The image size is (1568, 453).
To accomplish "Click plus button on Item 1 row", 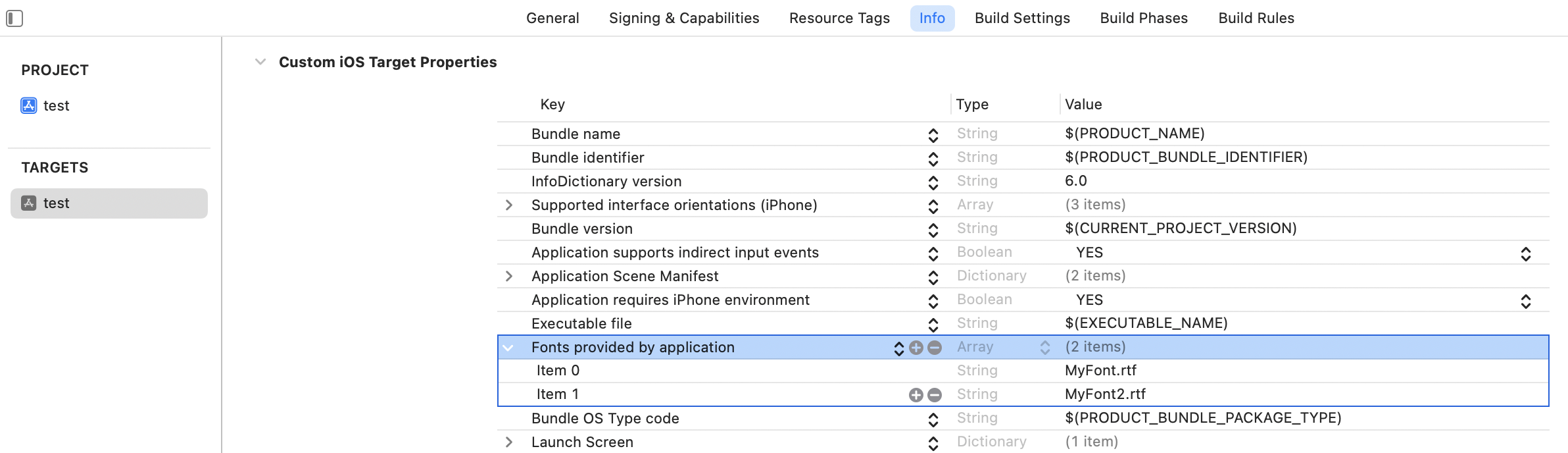I will point(916,395).
